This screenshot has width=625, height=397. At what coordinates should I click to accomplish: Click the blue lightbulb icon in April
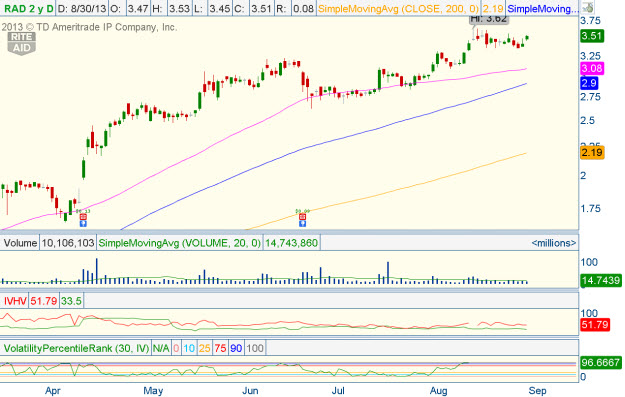coord(83,224)
